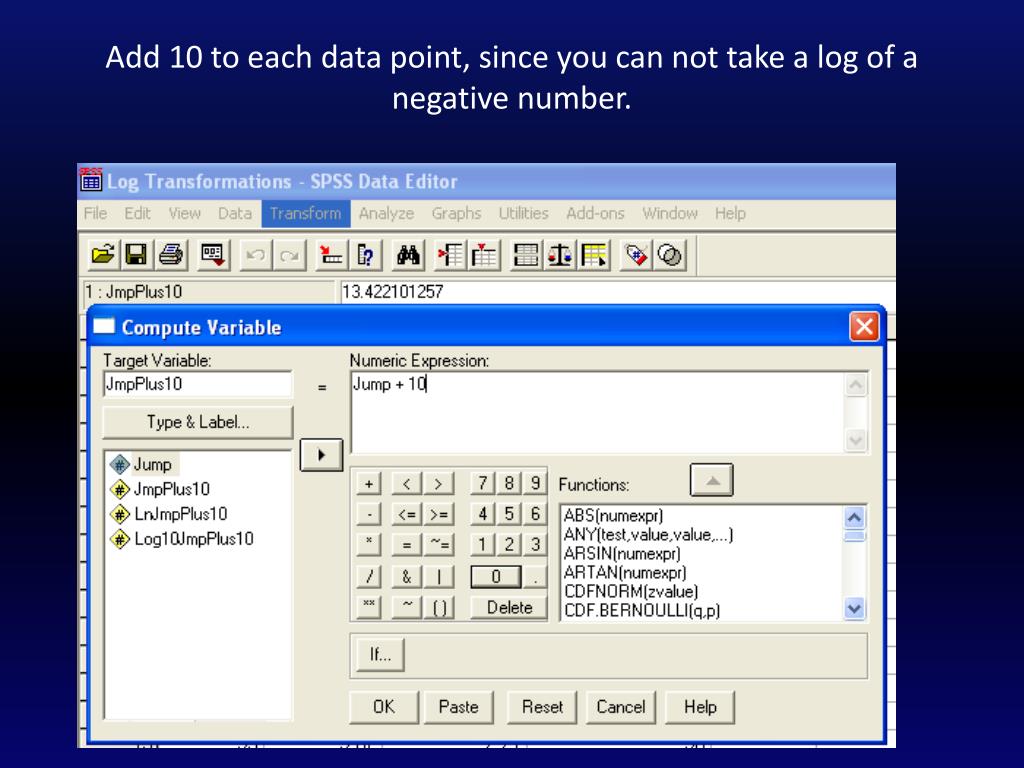This screenshot has width=1024, height=768.
Task: Click the cell value field showing 13.422101257
Action: pyautogui.click(x=617, y=292)
